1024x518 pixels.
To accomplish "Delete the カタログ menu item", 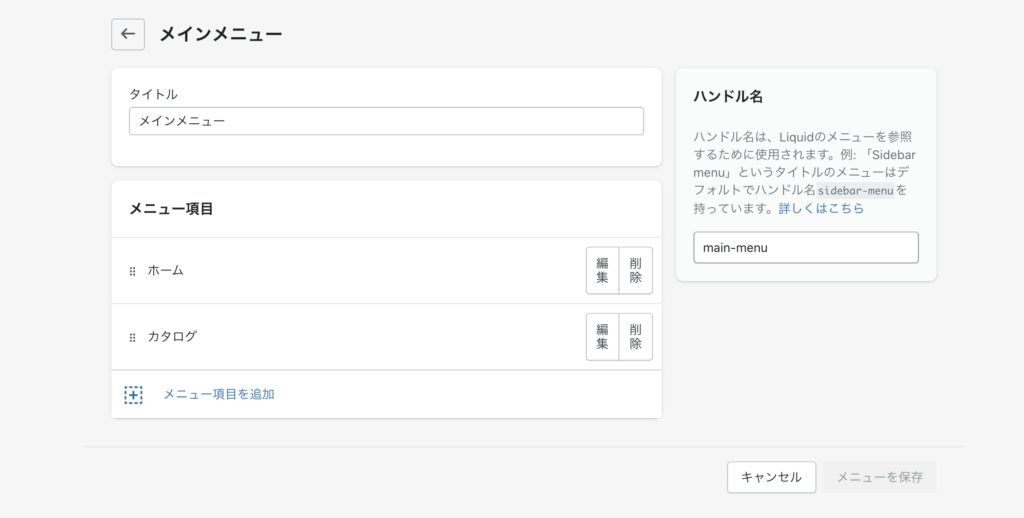I will [635, 337].
